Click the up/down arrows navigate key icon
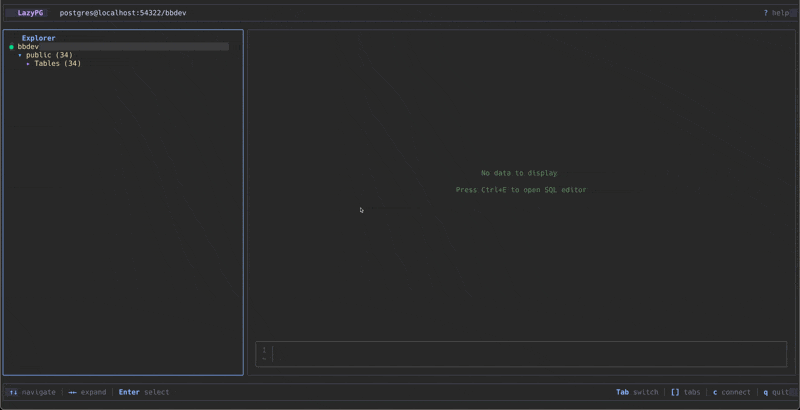Screen dimensions: 800x410 coord(13,392)
